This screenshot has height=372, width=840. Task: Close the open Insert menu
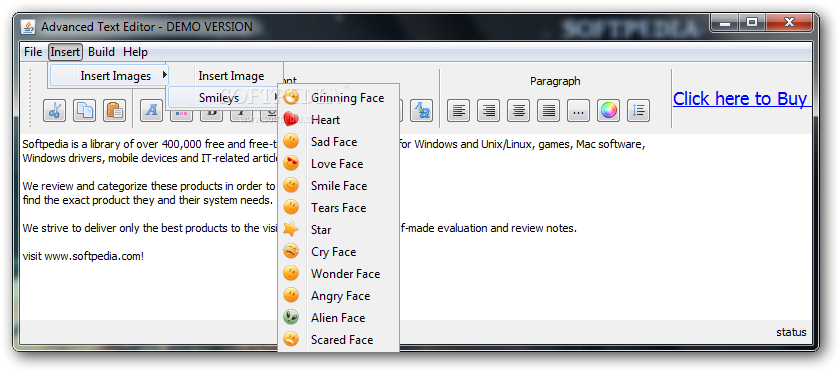(65, 52)
